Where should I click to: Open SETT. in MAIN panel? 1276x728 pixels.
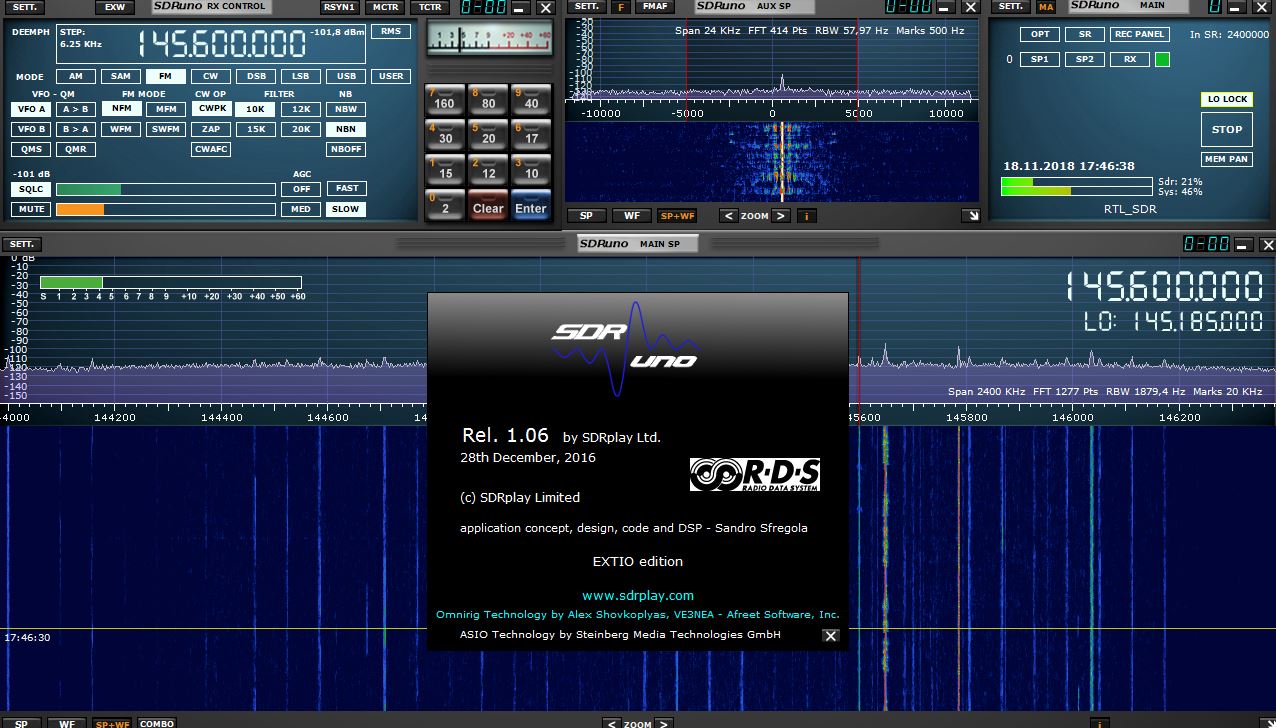1011,7
